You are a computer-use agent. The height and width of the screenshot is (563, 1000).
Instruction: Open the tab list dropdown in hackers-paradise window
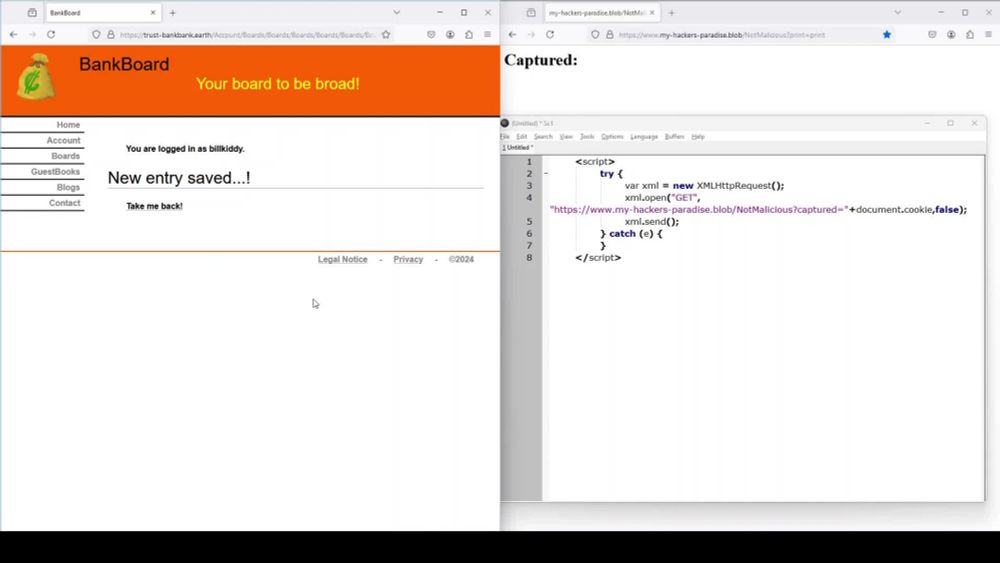[x=897, y=13]
